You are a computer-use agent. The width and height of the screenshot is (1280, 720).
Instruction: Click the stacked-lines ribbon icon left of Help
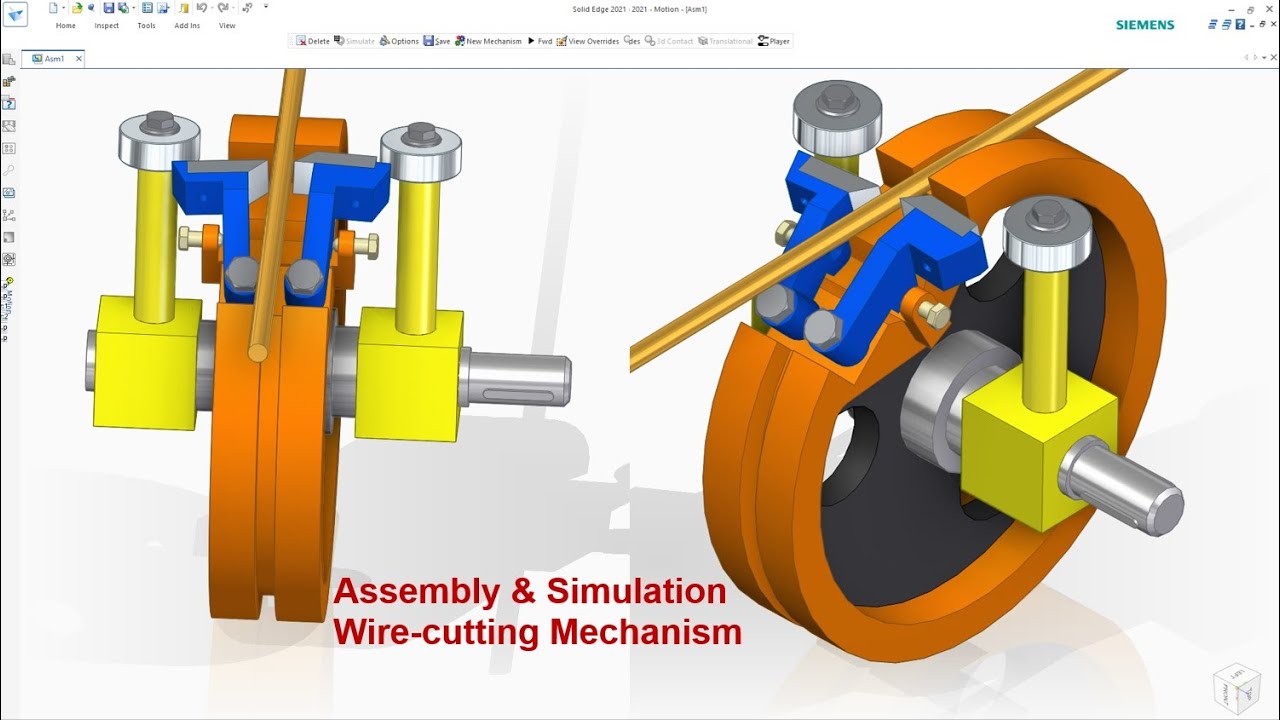1213,24
